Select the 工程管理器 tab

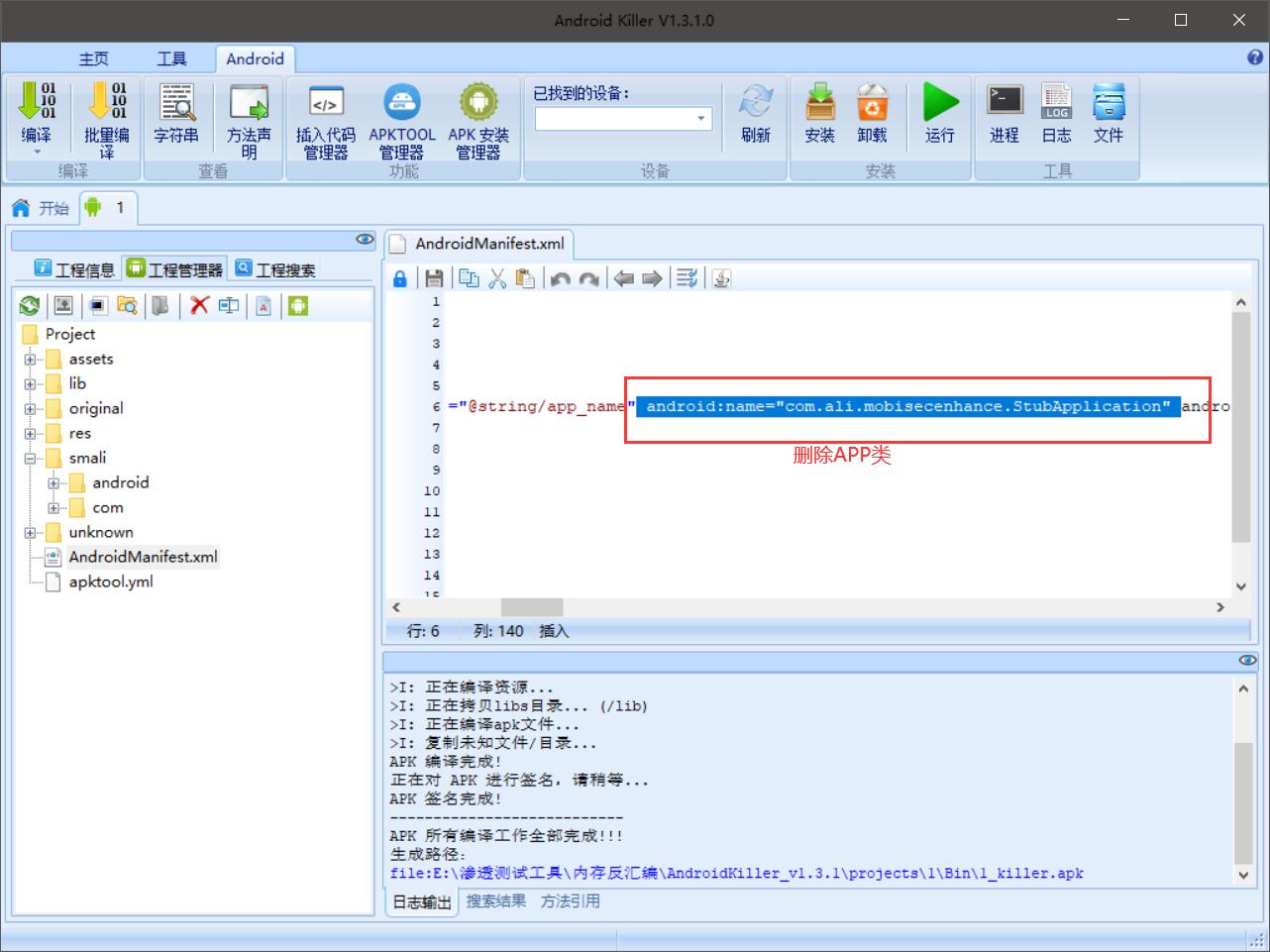(x=174, y=268)
